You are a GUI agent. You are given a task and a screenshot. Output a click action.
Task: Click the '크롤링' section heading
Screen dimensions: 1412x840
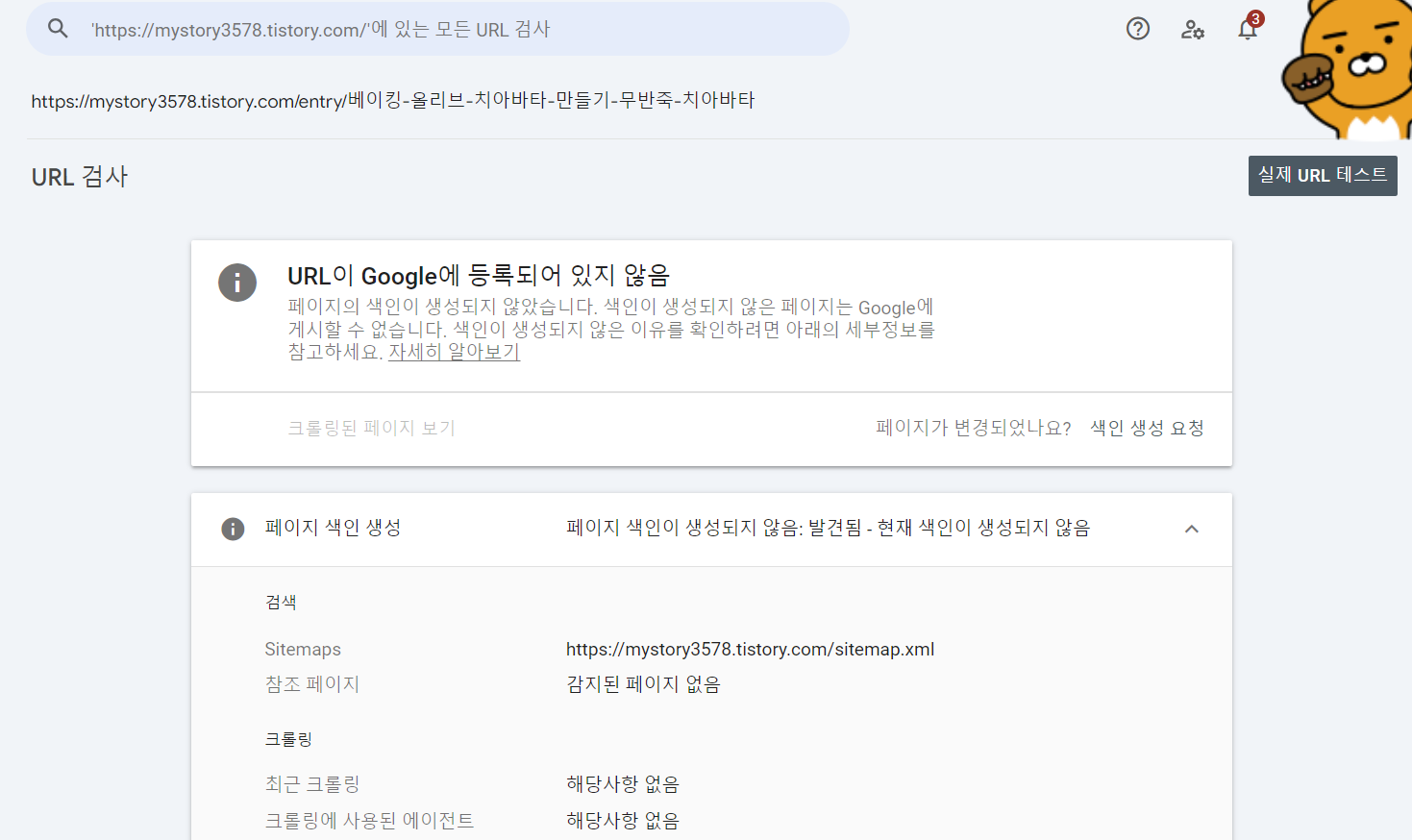pyautogui.click(x=288, y=740)
